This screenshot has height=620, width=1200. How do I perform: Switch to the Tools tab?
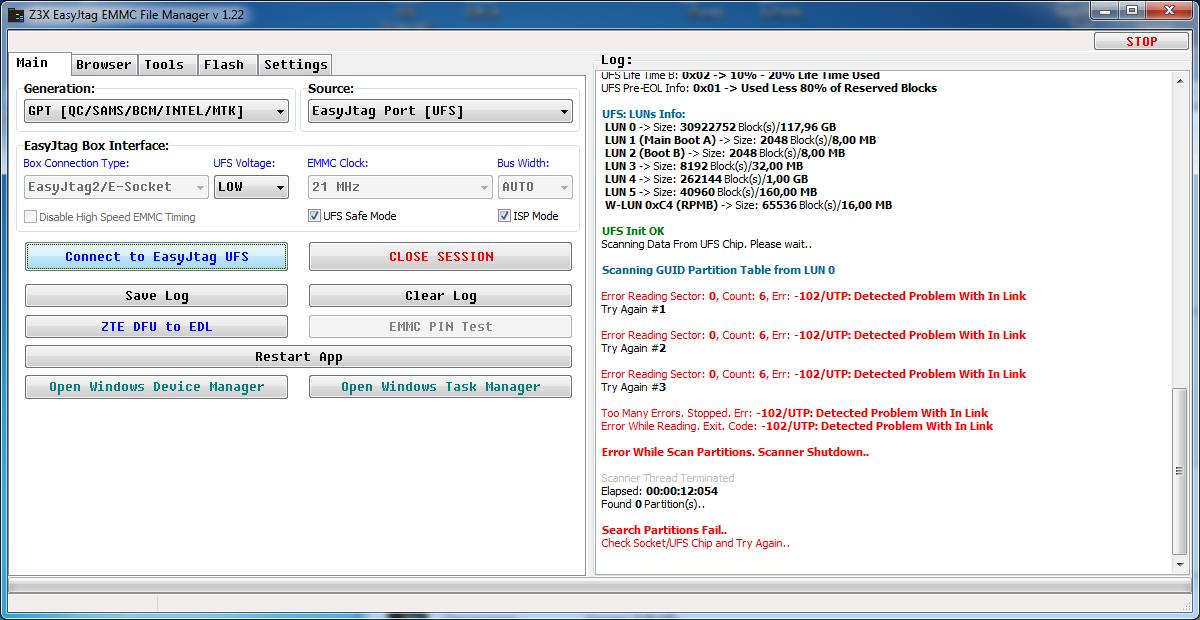(165, 65)
